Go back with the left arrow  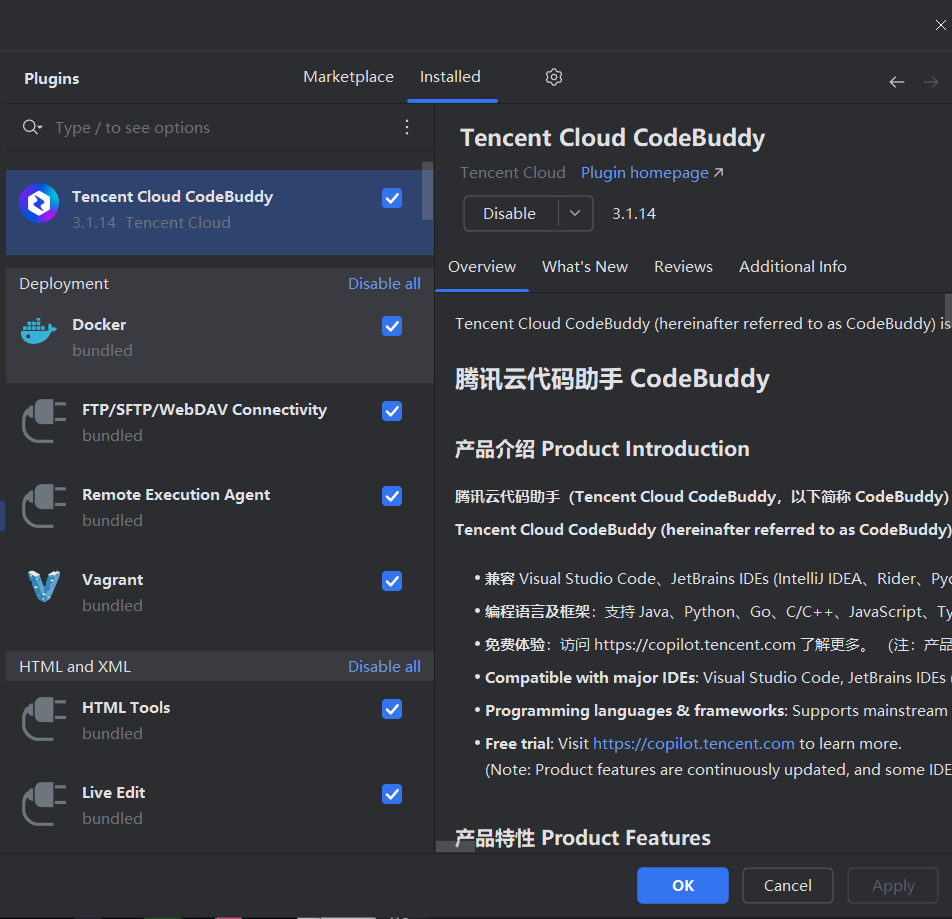click(896, 82)
